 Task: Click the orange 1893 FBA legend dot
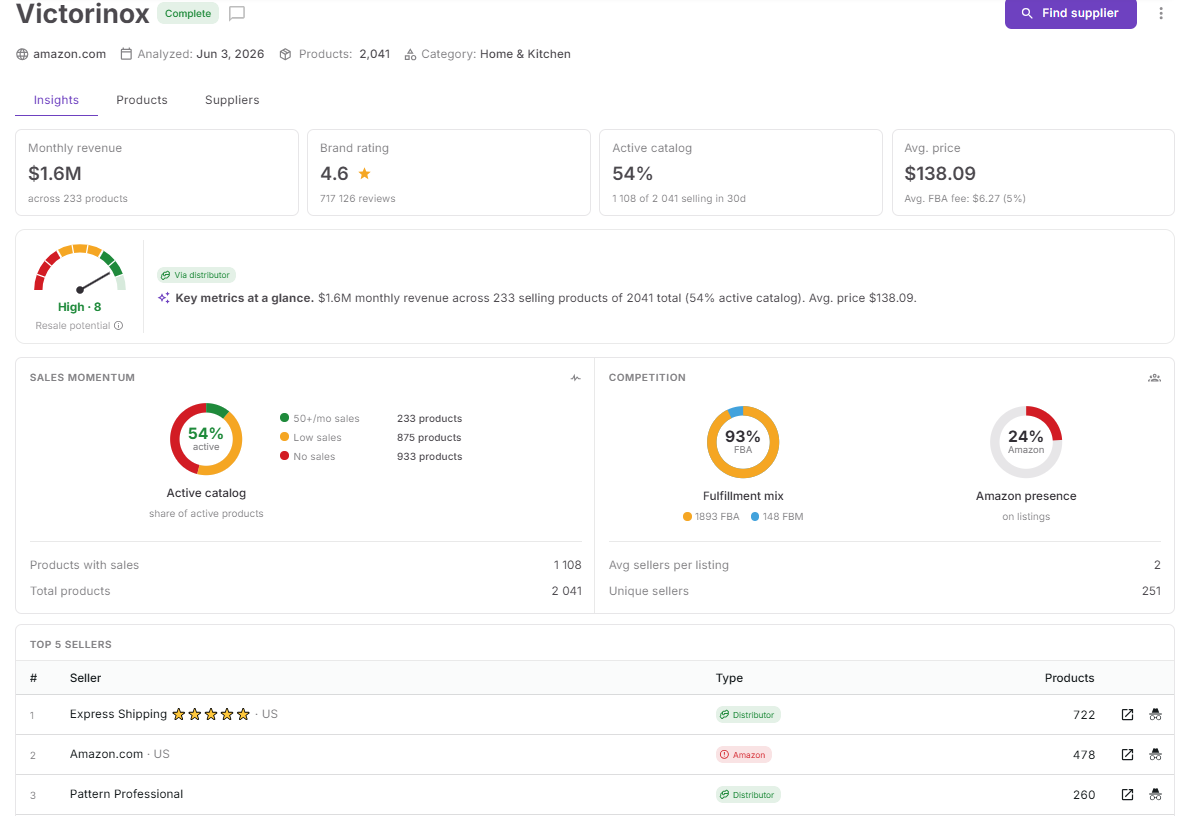687,516
